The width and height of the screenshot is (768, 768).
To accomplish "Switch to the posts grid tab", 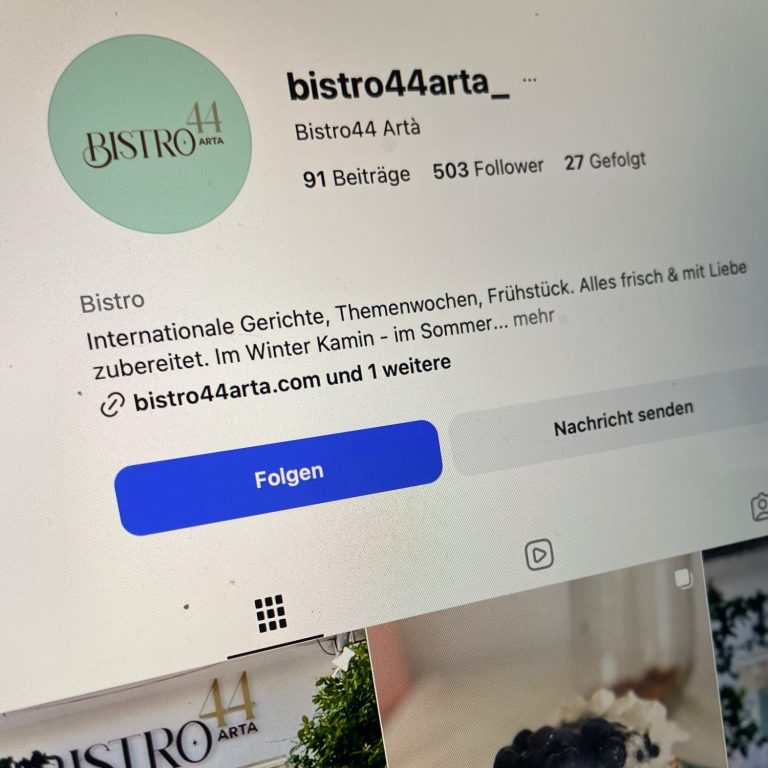I will pyautogui.click(x=270, y=614).
